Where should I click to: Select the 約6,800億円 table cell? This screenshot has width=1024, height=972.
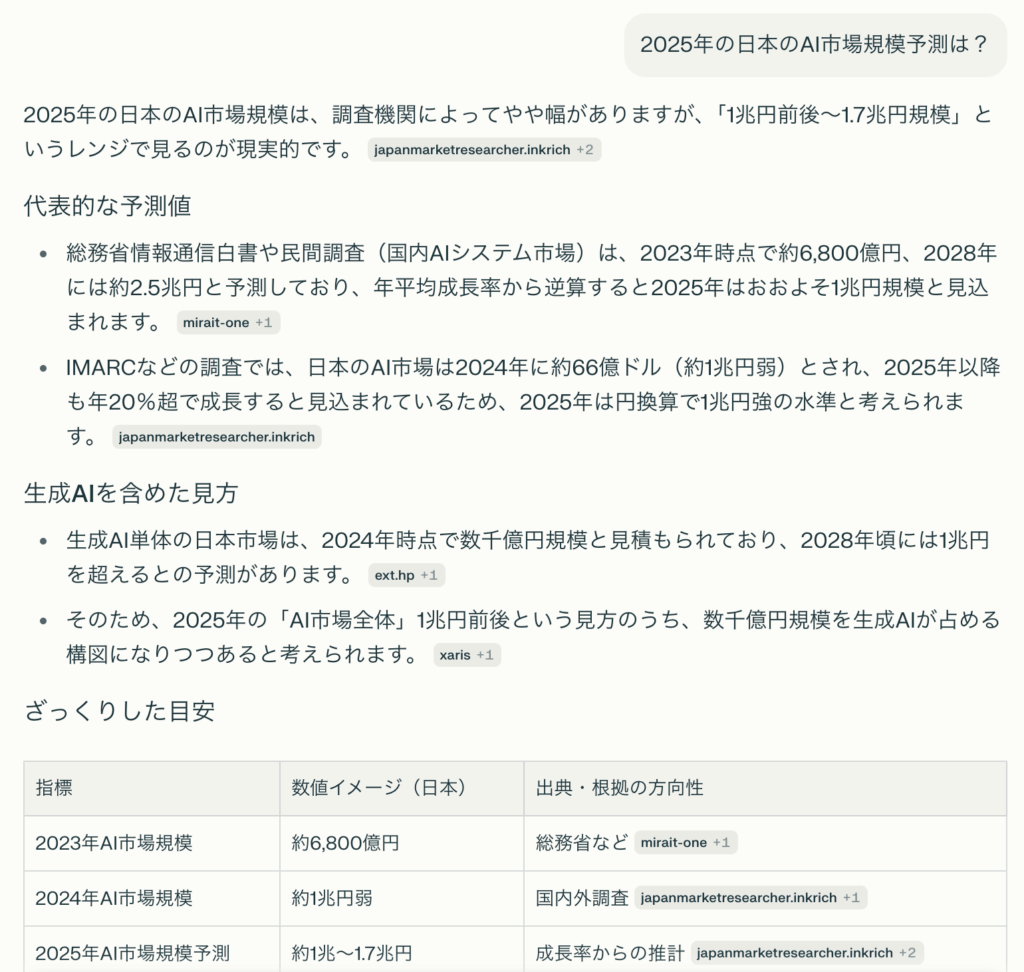click(x=345, y=843)
